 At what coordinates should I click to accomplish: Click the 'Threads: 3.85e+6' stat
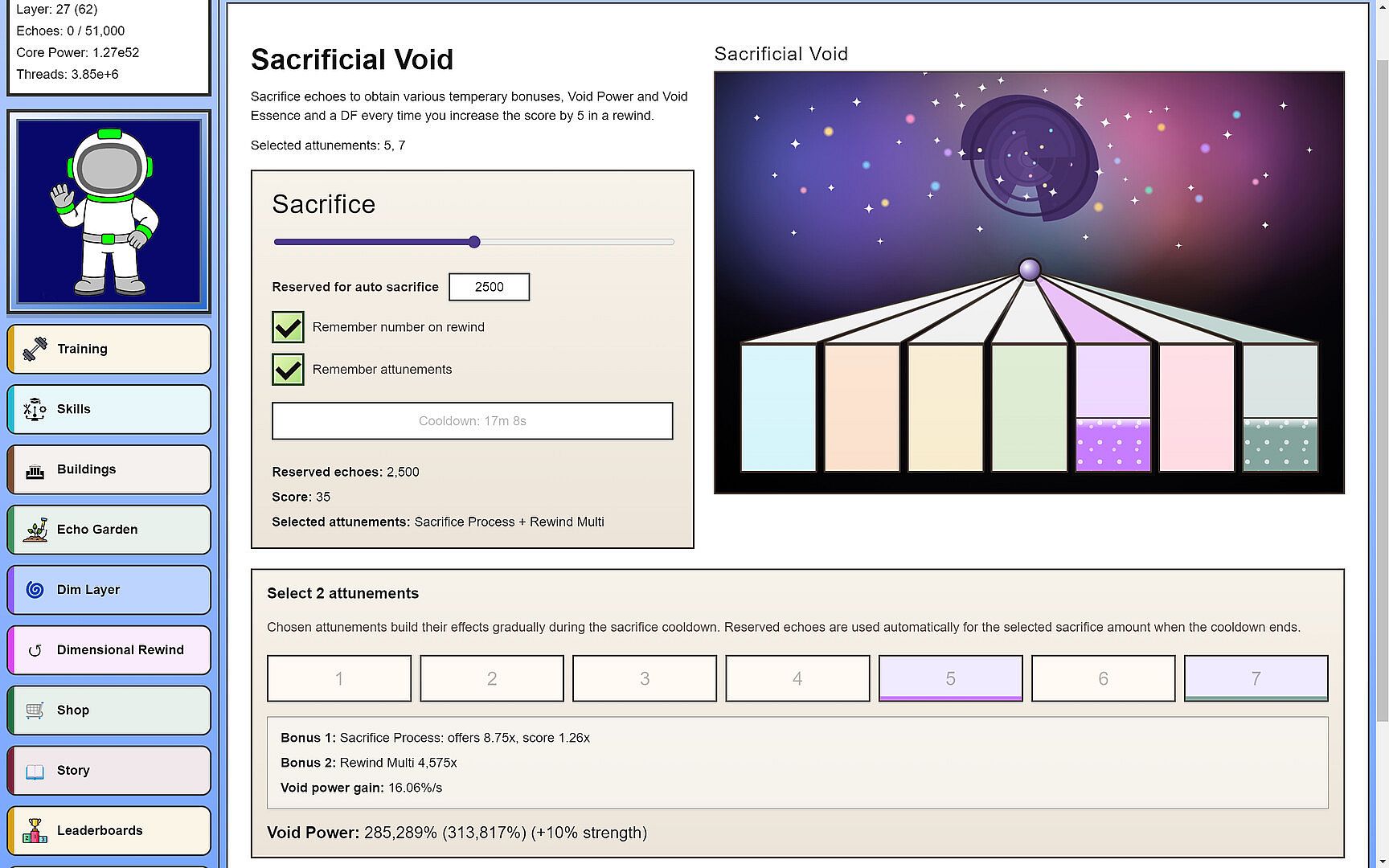tap(68, 74)
